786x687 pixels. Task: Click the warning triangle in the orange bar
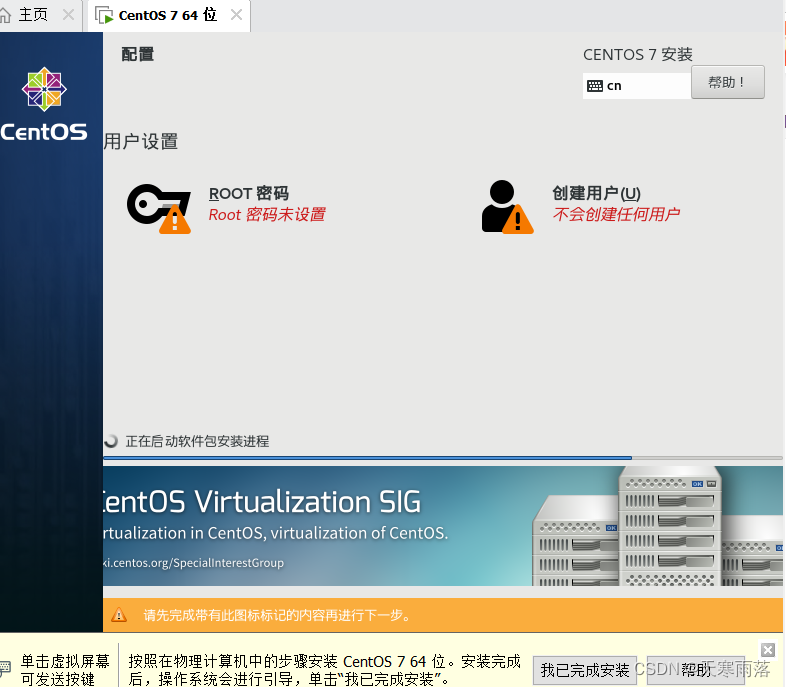pos(119,615)
